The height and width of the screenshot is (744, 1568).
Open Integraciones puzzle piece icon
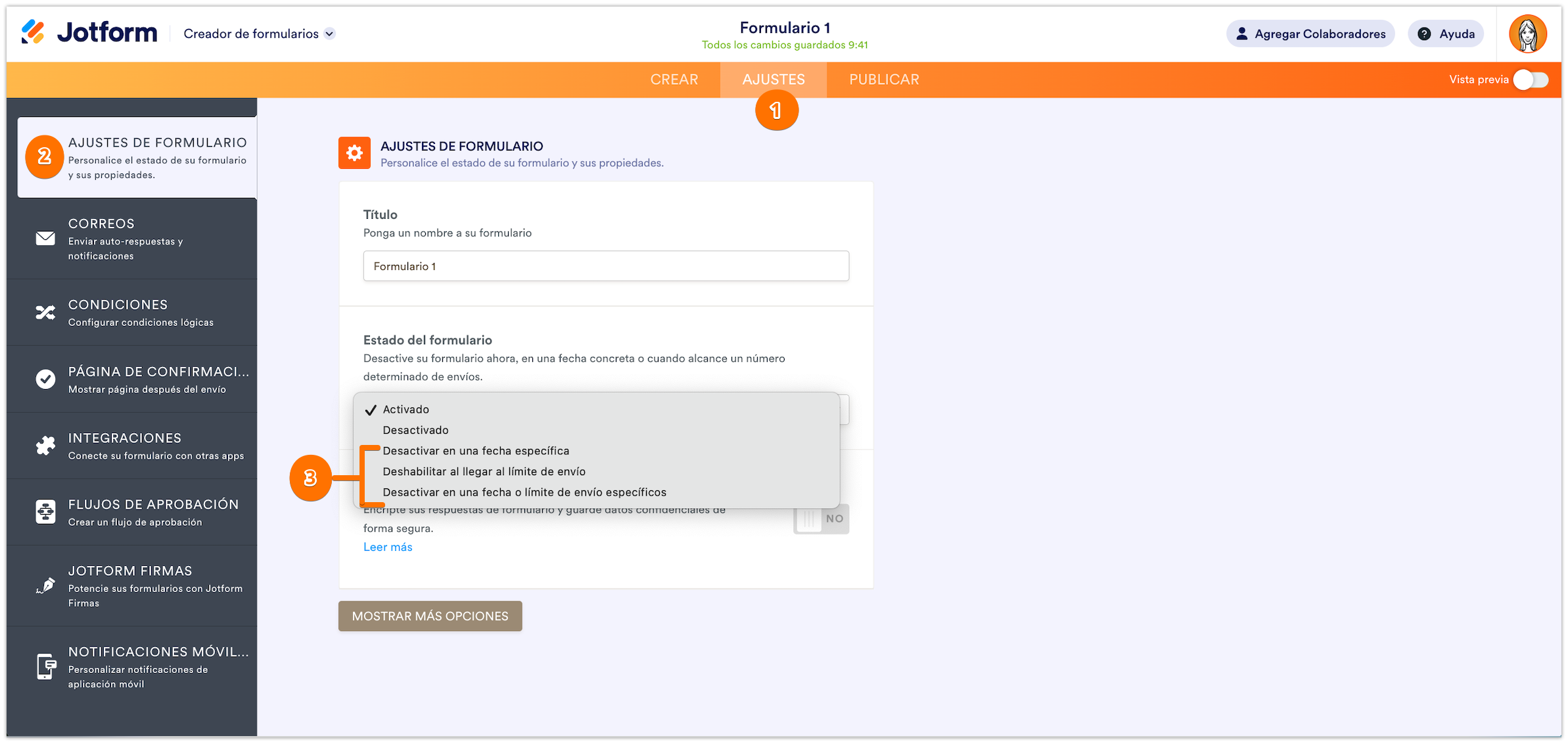[x=45, y=446]
